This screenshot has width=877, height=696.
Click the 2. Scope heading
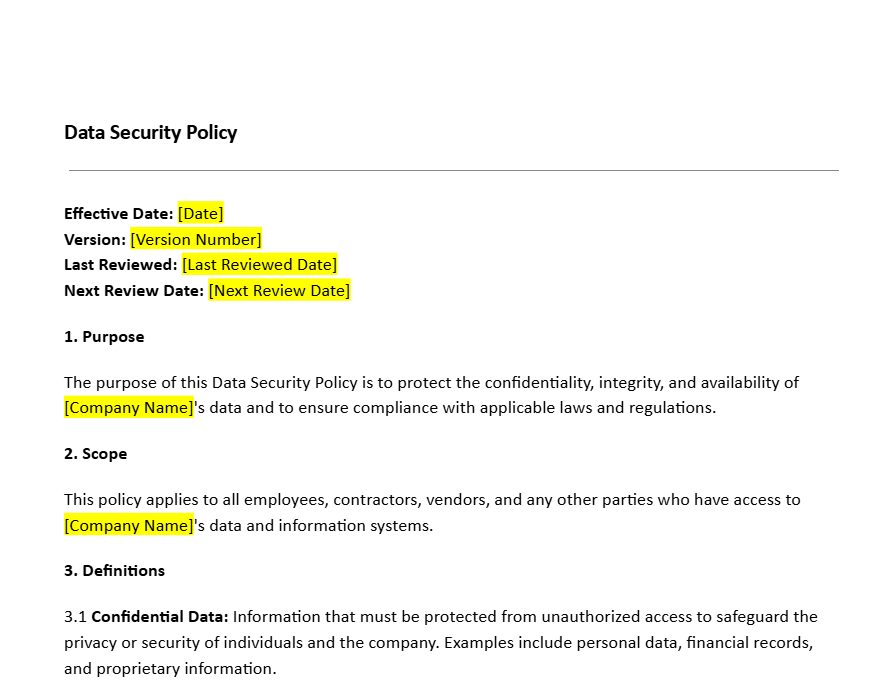pos(96,454)
